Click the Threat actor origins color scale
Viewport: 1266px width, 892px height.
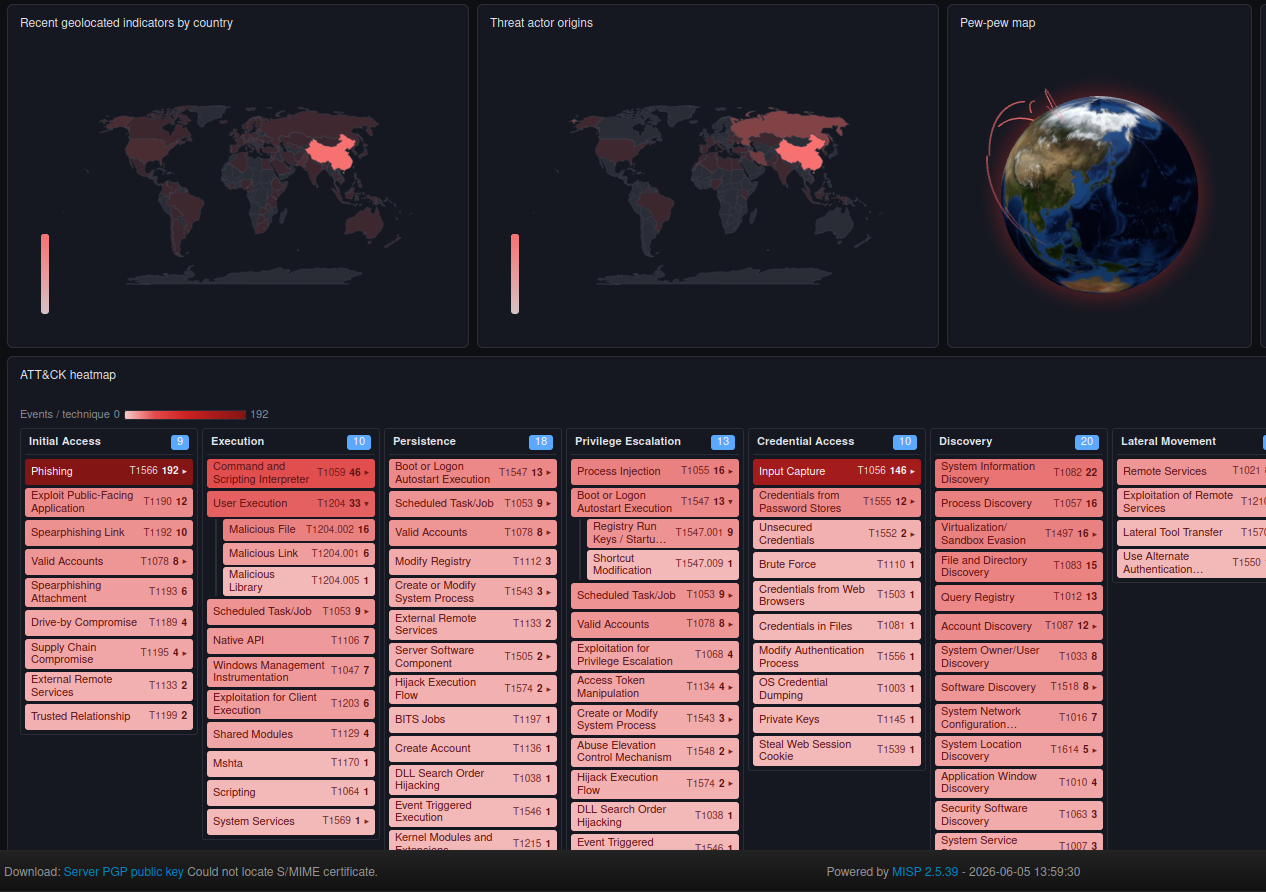pyautogui.click(x=515, y=274)
